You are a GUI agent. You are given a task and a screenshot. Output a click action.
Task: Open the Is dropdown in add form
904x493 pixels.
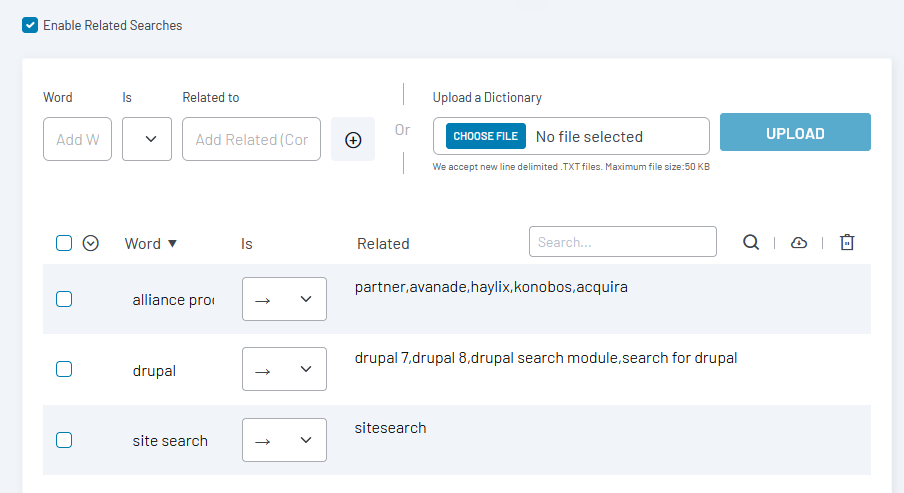[x=147, y=139]
